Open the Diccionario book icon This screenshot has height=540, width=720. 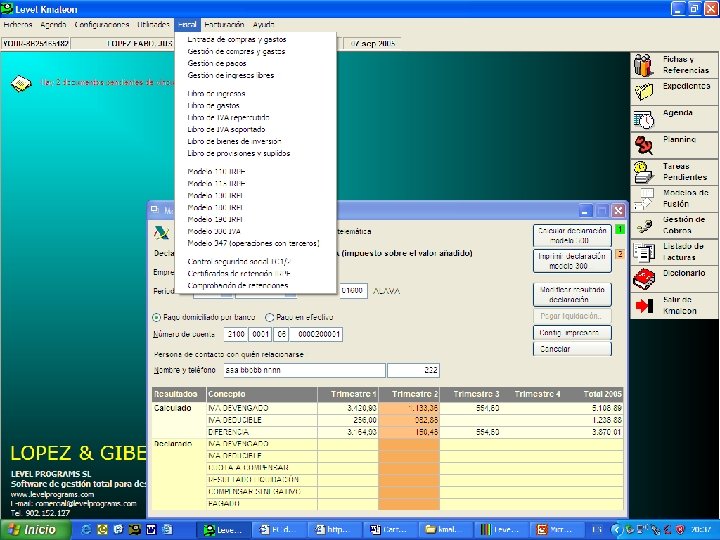pyautogui.click(x=643, y=279)
